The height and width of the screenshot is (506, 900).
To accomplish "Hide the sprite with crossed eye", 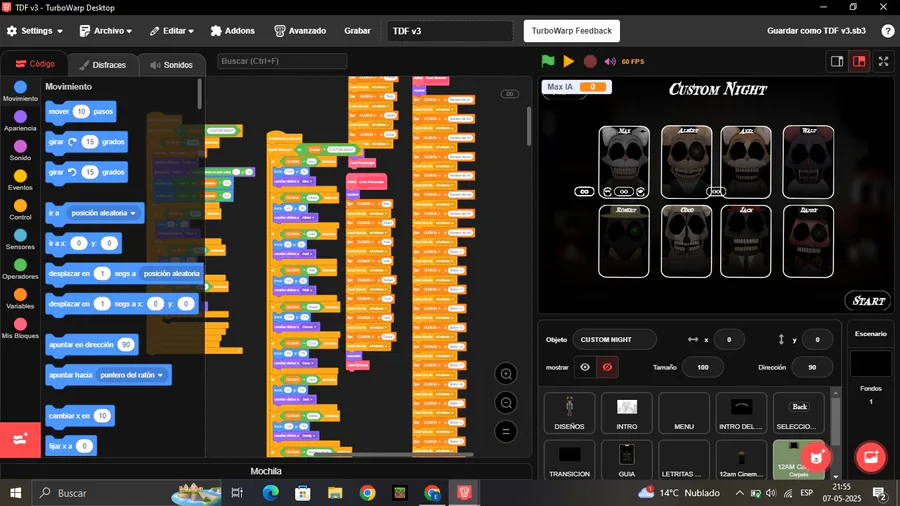I will [607, 367].
